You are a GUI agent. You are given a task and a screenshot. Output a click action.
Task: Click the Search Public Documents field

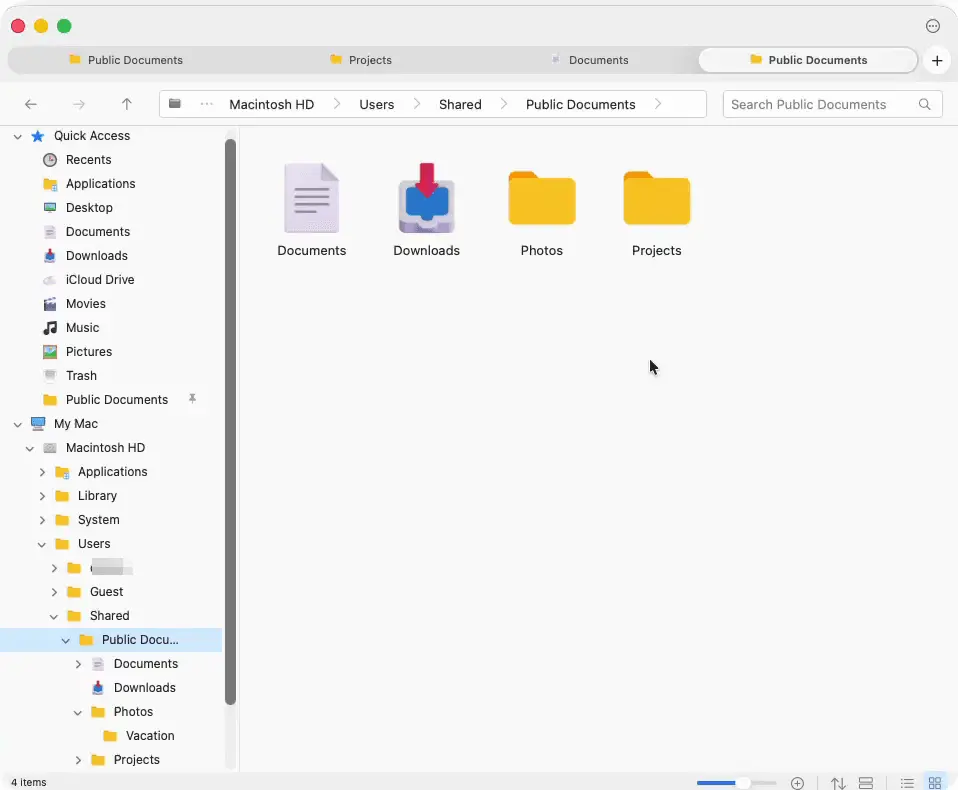[832, 104]
